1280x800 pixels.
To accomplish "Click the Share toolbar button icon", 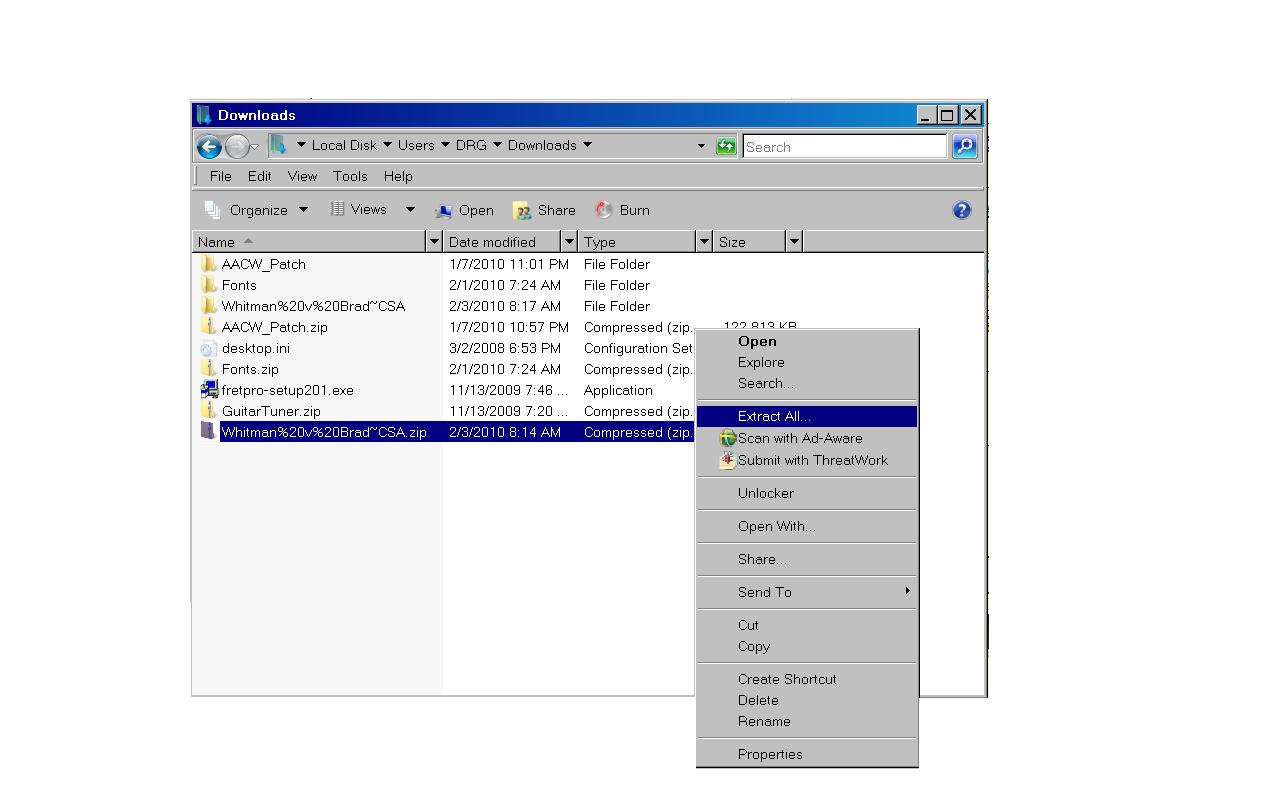I will click(522, 210).
